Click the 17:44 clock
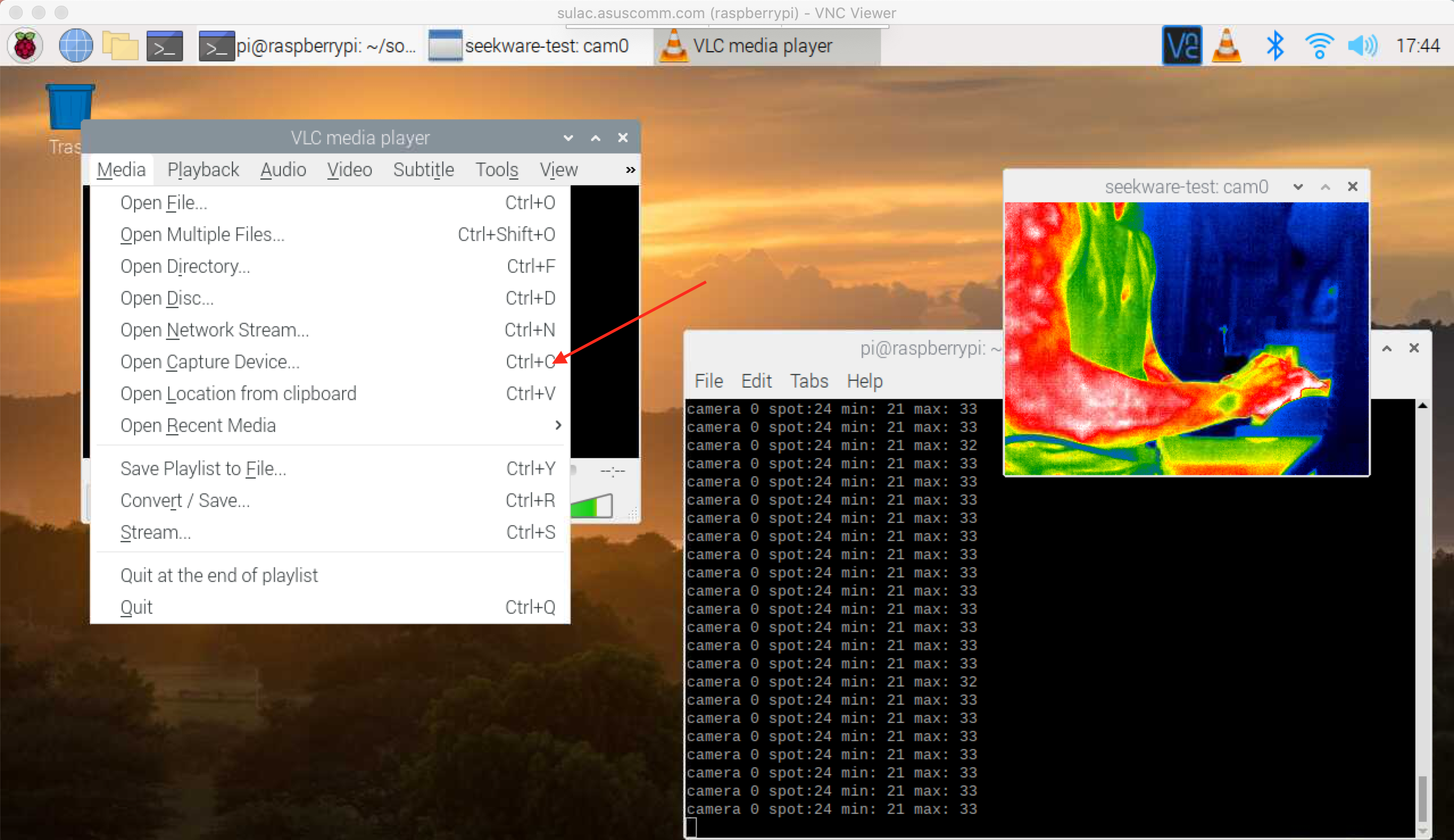Viewport: 1454px width, 840px height. coord(1418,45)
